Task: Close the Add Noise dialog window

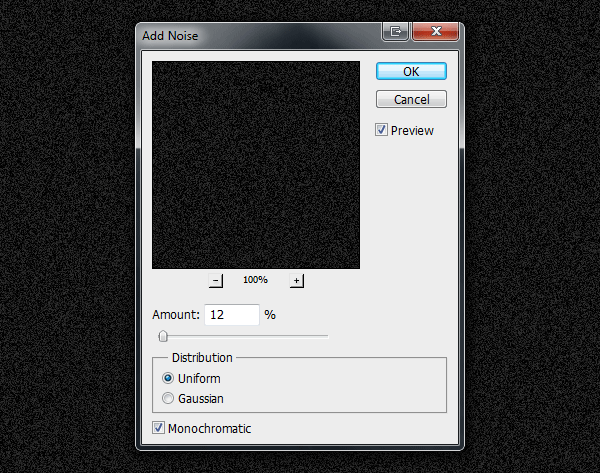Action: [x=435, y=31]
